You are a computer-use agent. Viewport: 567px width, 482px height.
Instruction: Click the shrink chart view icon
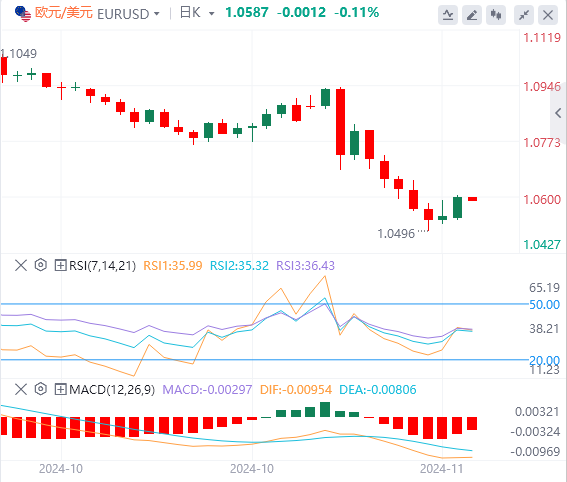(x=524, y=15)
